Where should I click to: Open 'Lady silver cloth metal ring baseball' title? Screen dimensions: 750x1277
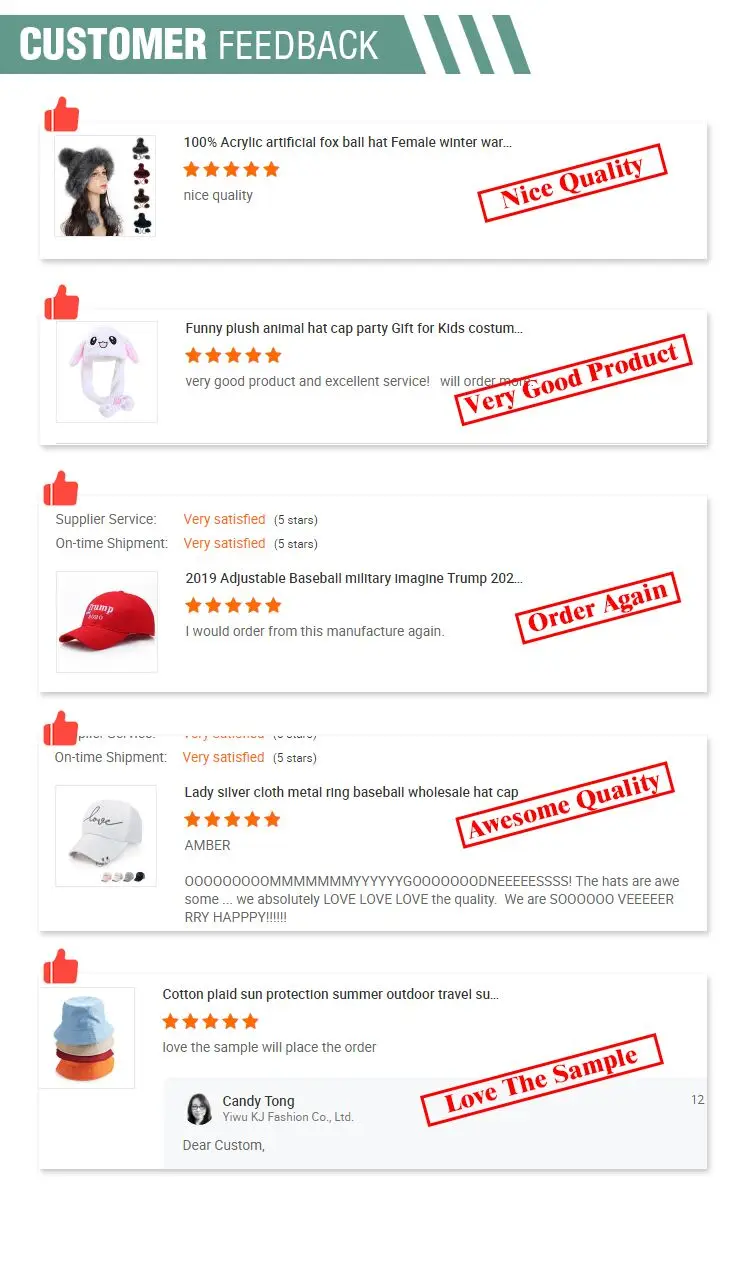tap(351, 793)
